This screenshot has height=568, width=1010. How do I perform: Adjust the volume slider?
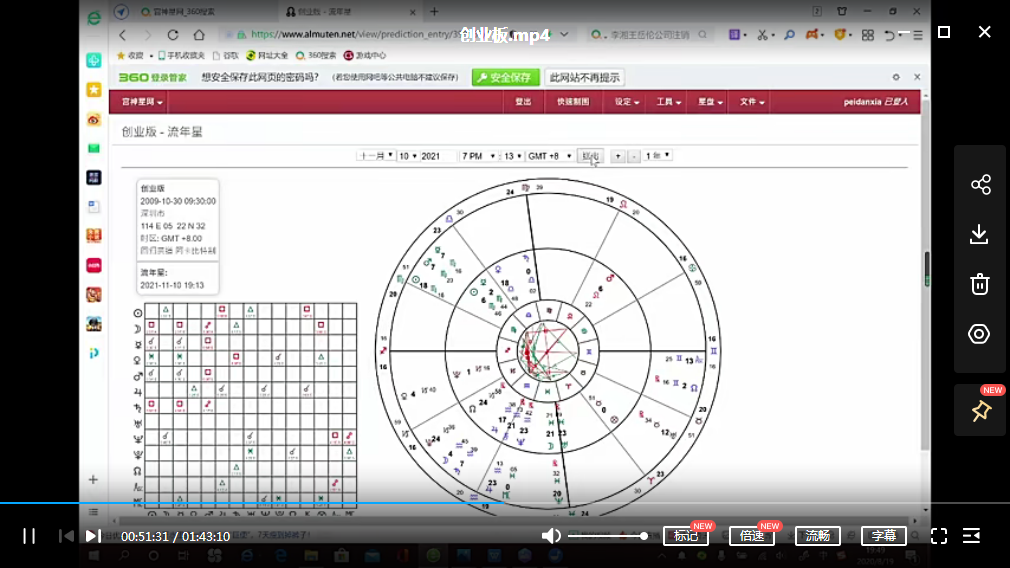607,536
